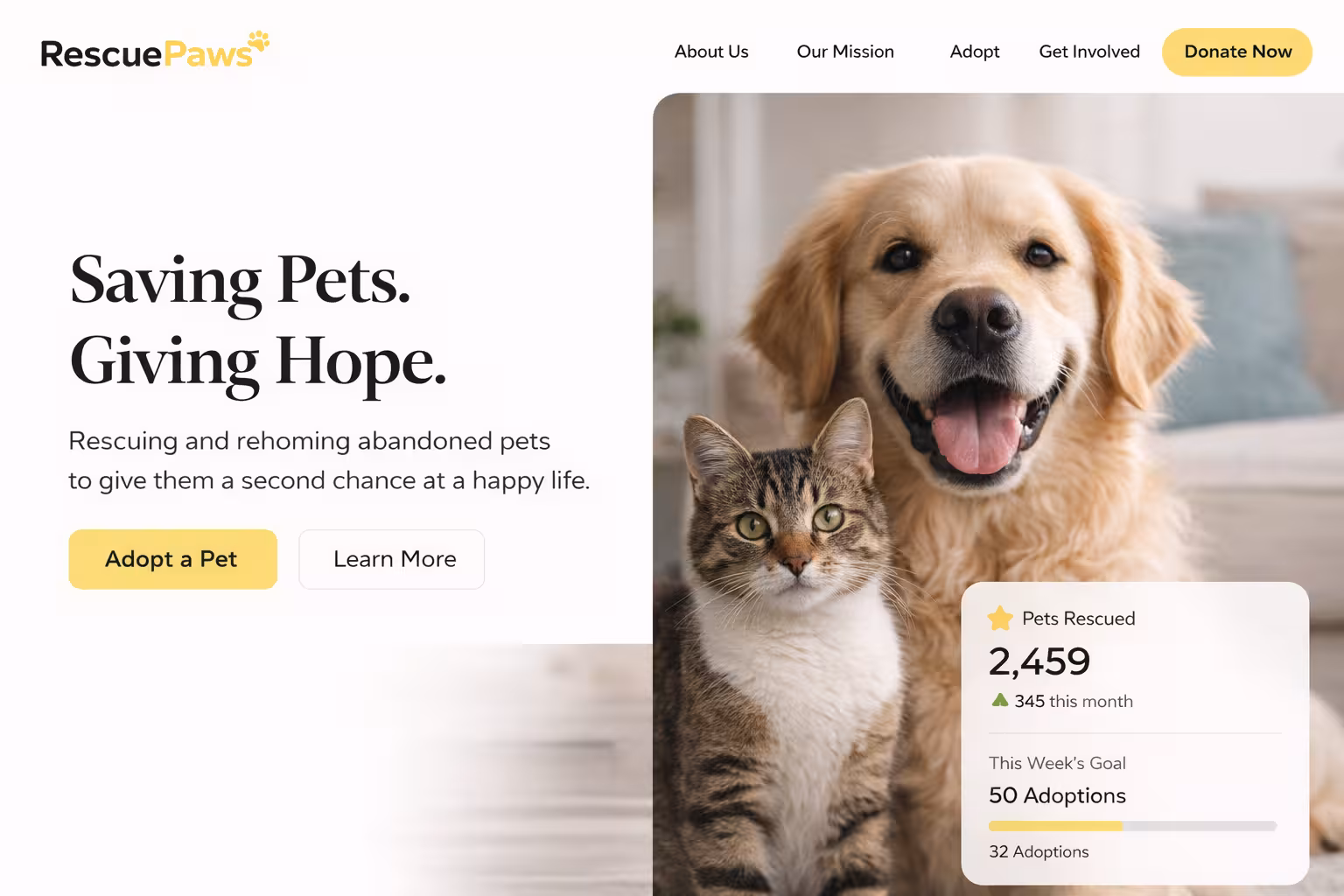Image resolution: width=1344 pixels, height=896 pixels.
Task: Click the 345 this month text
Action: (x=1074, y=701)
